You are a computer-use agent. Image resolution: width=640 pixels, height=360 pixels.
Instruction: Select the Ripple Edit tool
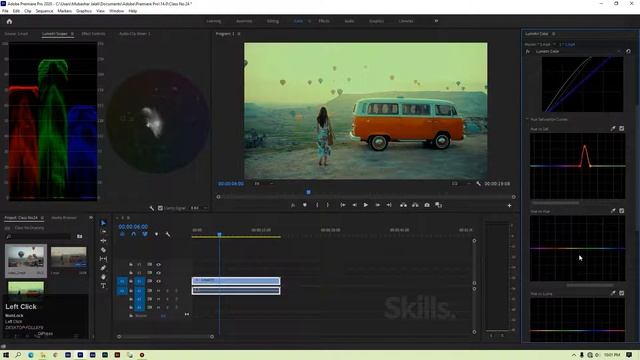[x=103, y=241]
